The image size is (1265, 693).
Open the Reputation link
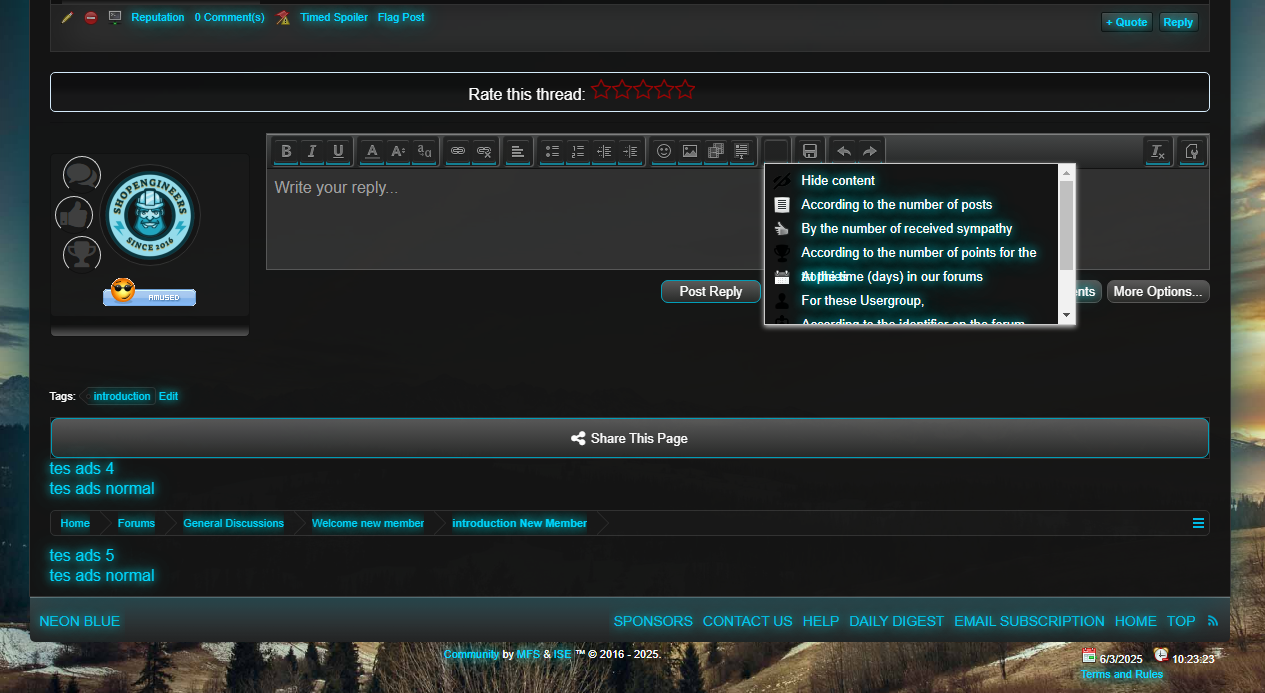pos(158,17)
